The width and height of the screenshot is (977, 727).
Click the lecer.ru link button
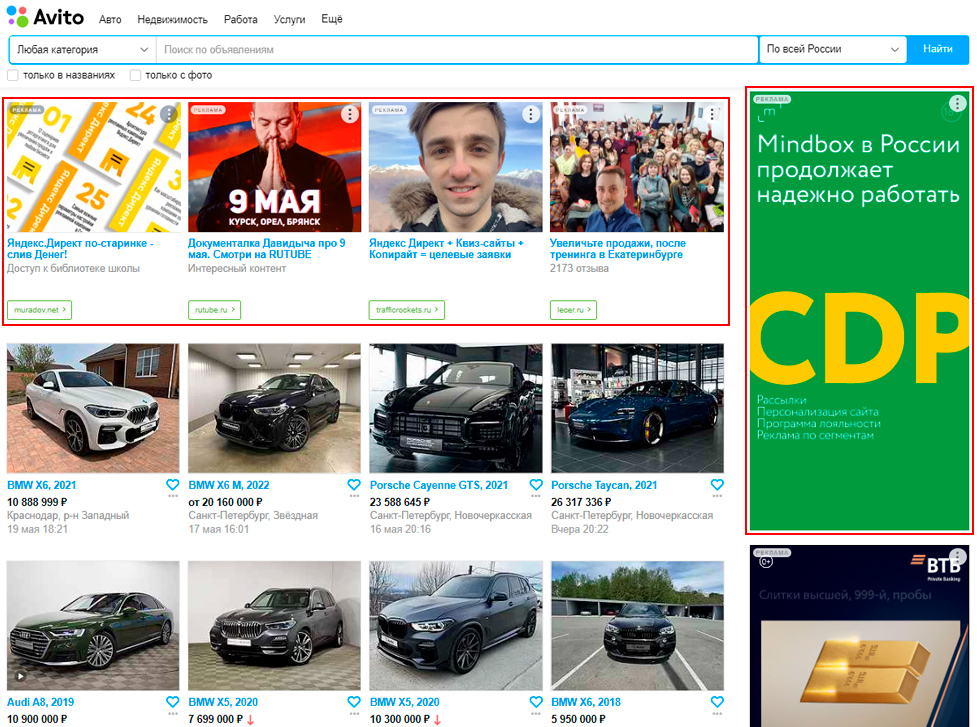click(573, 310)
